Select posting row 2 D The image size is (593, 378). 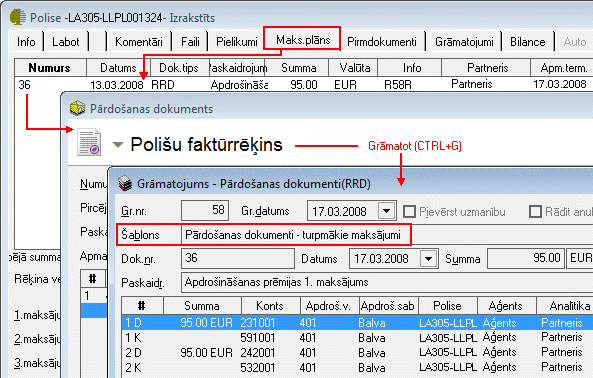coord(357,352)
